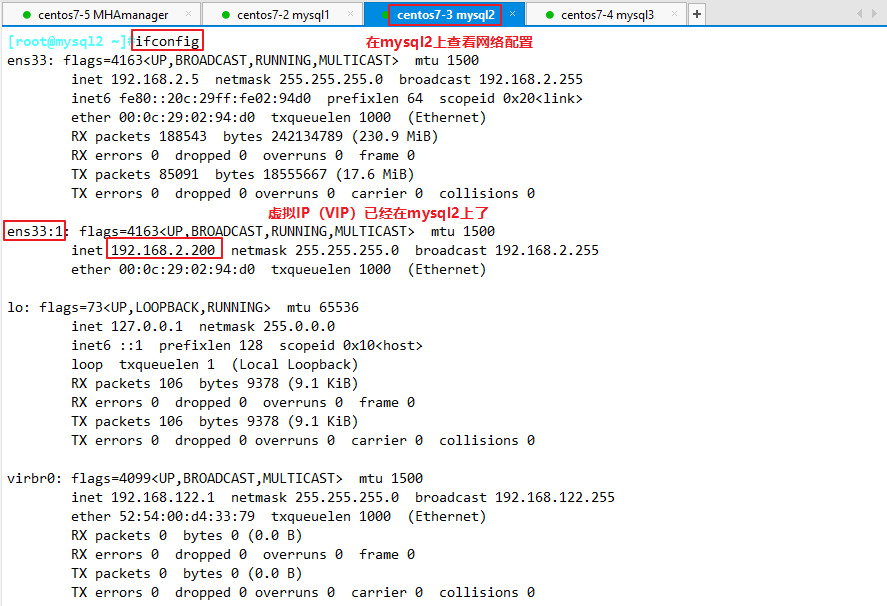Click IP address 192.168.2.5
The image size is (887, 606).
pyautogui.click(x=155, y=79)
